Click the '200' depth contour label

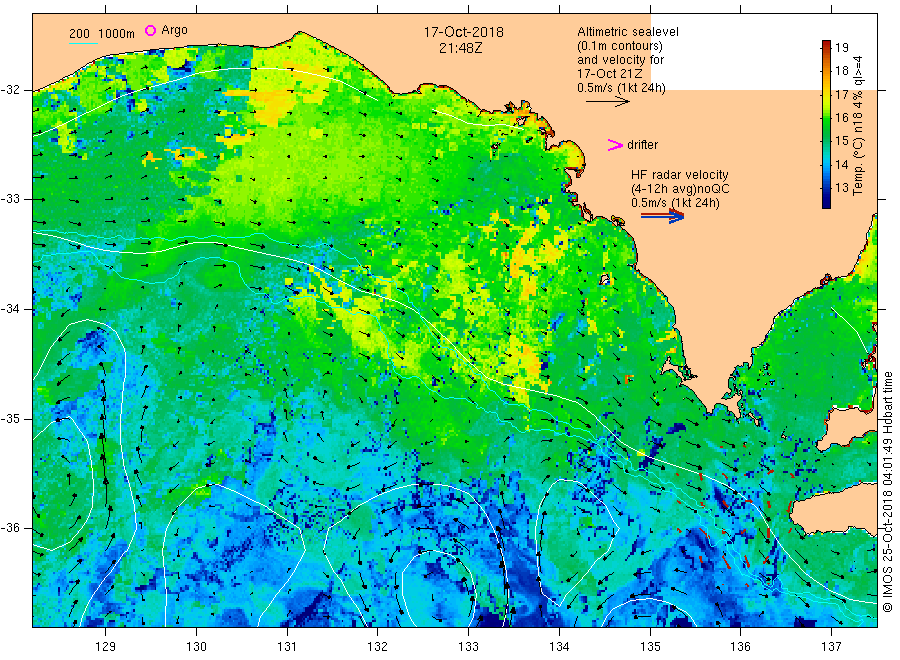[x=79, y=34]
